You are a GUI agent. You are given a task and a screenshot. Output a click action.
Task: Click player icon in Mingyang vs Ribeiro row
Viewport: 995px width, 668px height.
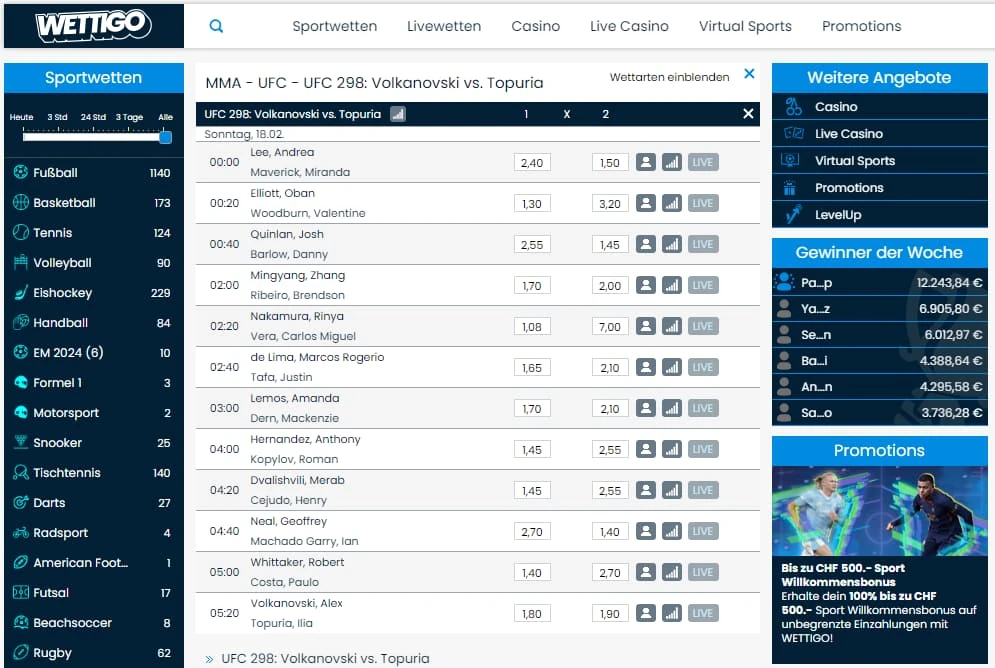click(x=645, y=285)
